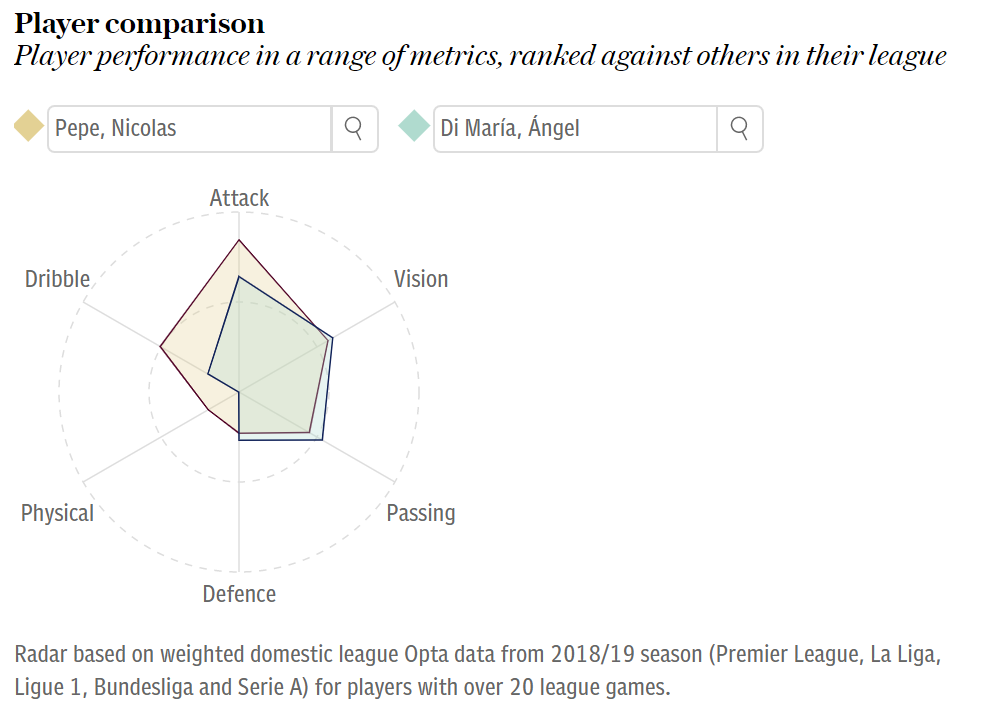Focus the Di María, Ángel player input field
The image size is (996, 722).
pos(575,128)
